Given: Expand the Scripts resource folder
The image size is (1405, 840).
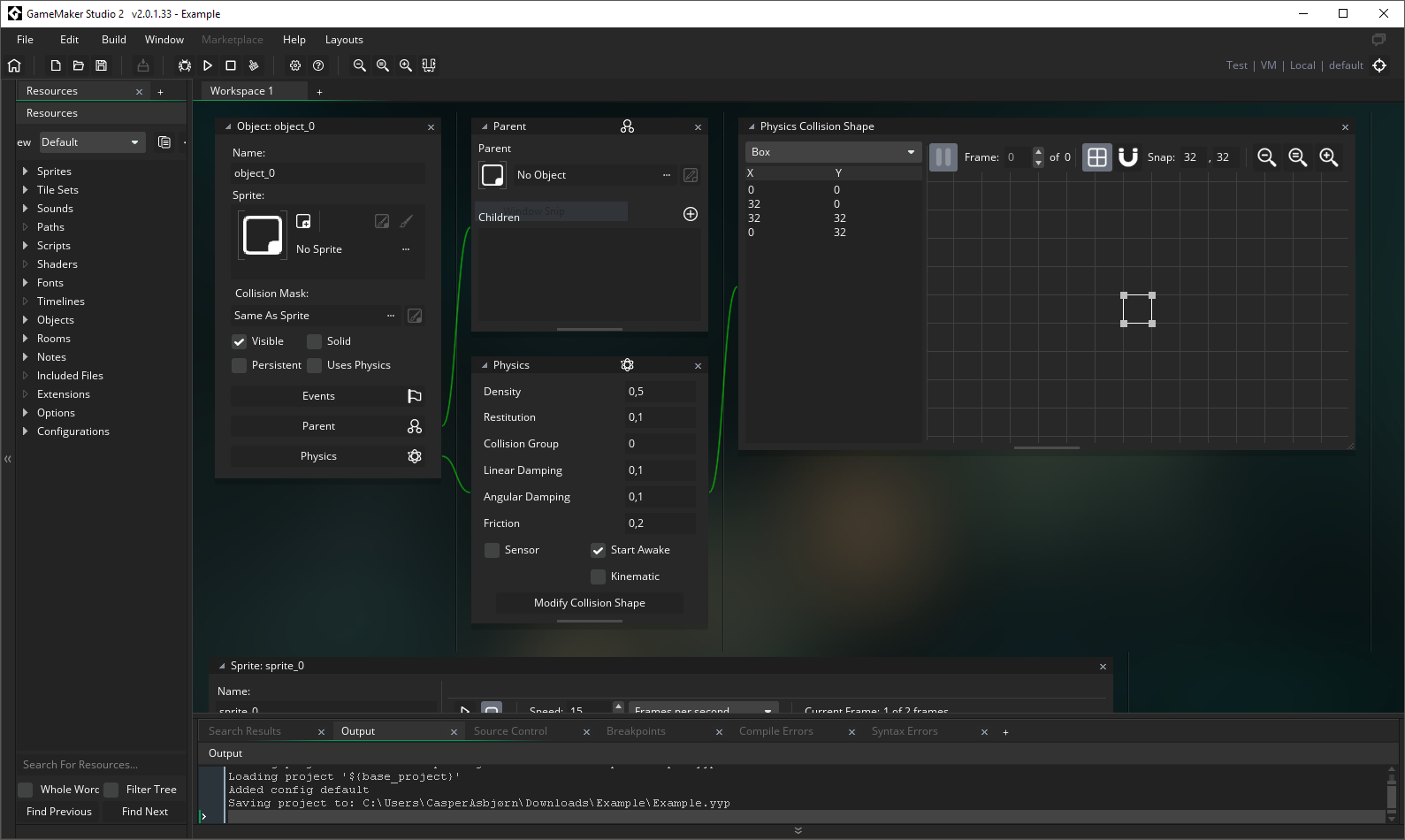Looking at the screenshot, I should click(x=25, y=246).
